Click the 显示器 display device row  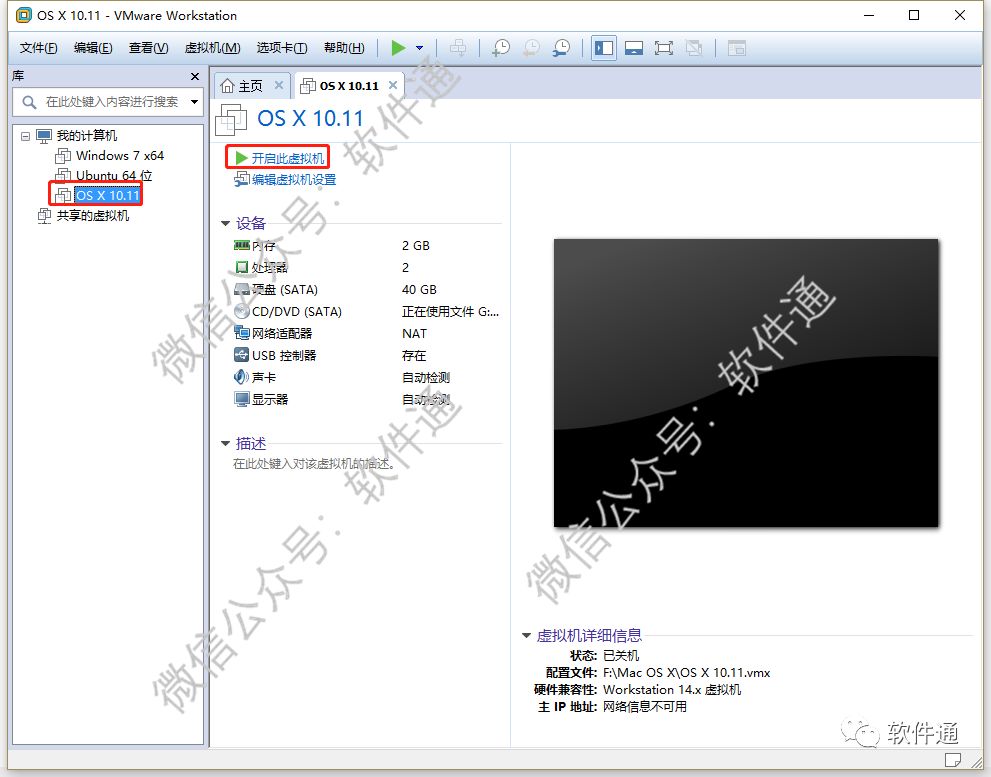[366, 399]
